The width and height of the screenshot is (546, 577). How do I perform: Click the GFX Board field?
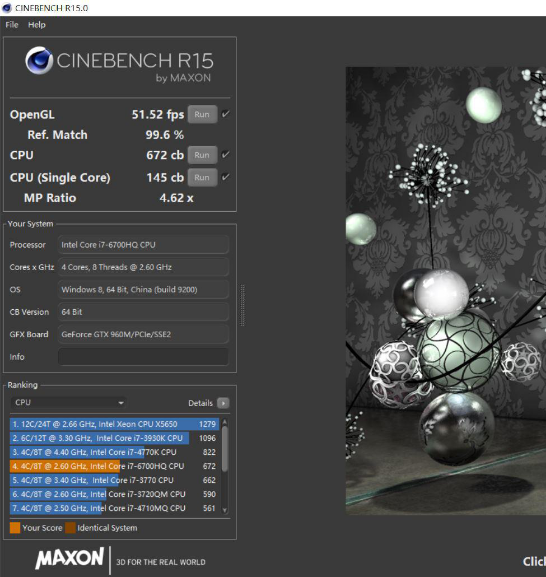143,334
